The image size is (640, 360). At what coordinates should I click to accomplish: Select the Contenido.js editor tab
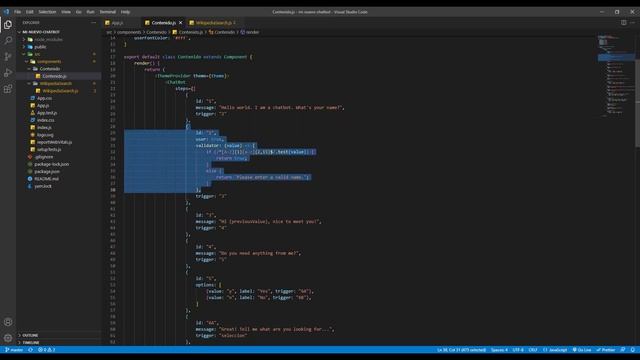163,23
